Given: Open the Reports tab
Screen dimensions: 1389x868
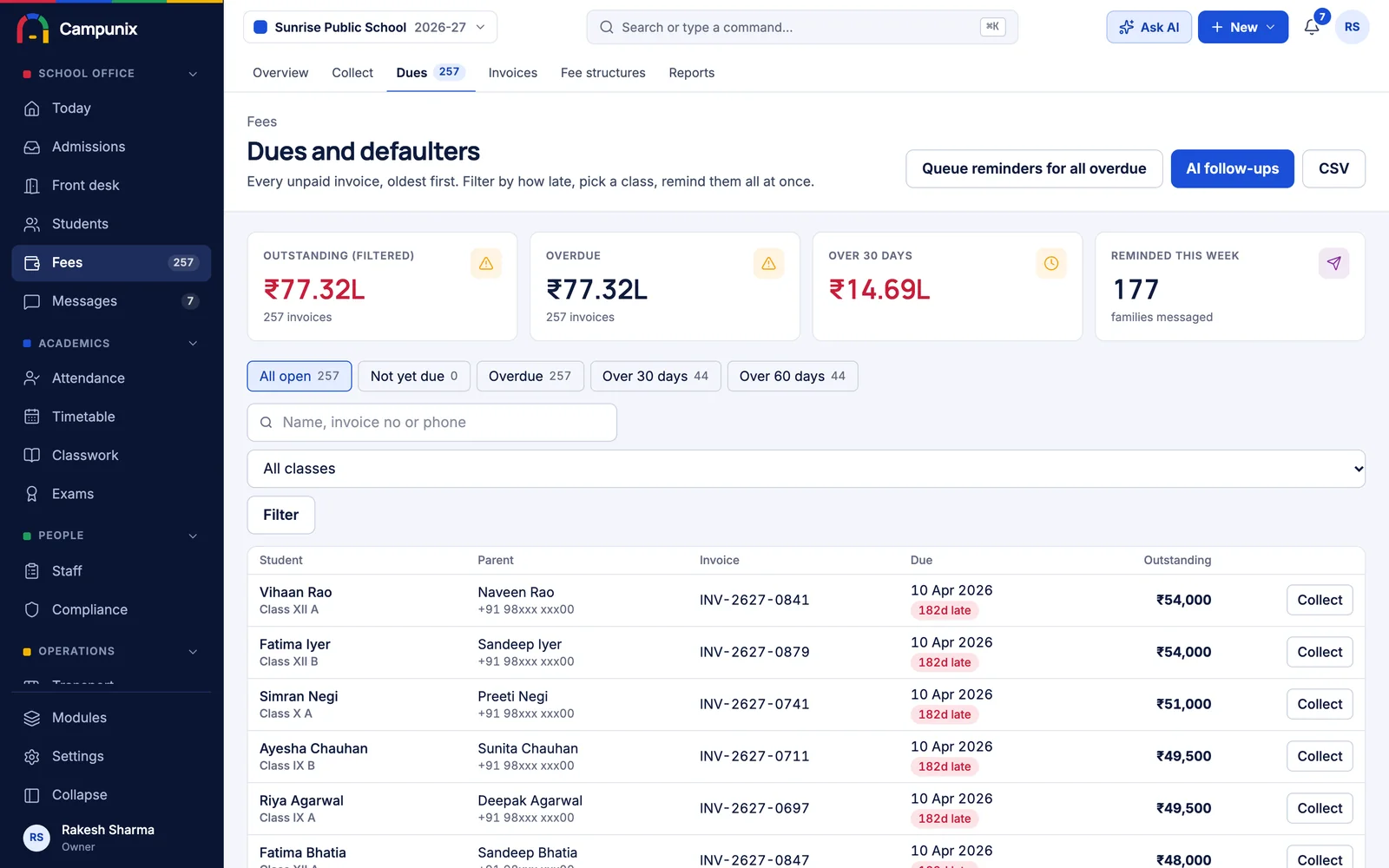Looking at the screenshot, I should tap(692, 73).
